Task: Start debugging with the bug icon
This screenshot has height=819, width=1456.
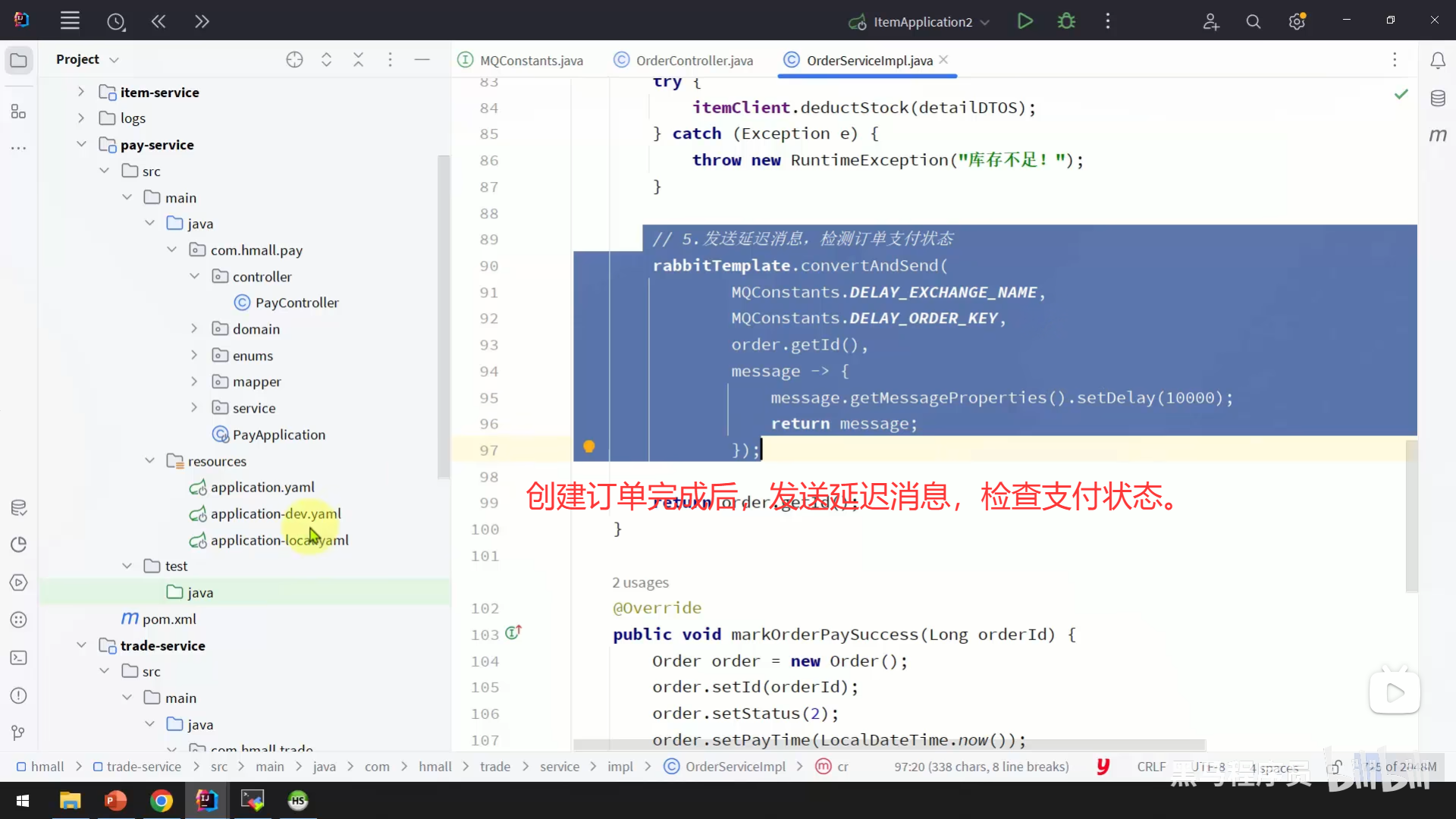Action: click(1066, 21)
